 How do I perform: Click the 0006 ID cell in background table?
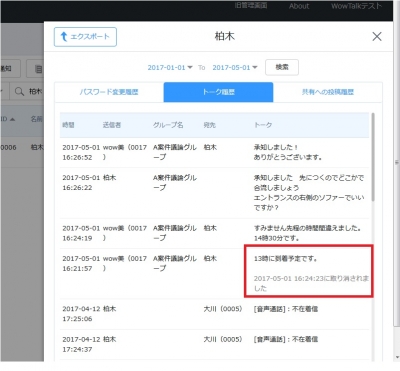9,147
